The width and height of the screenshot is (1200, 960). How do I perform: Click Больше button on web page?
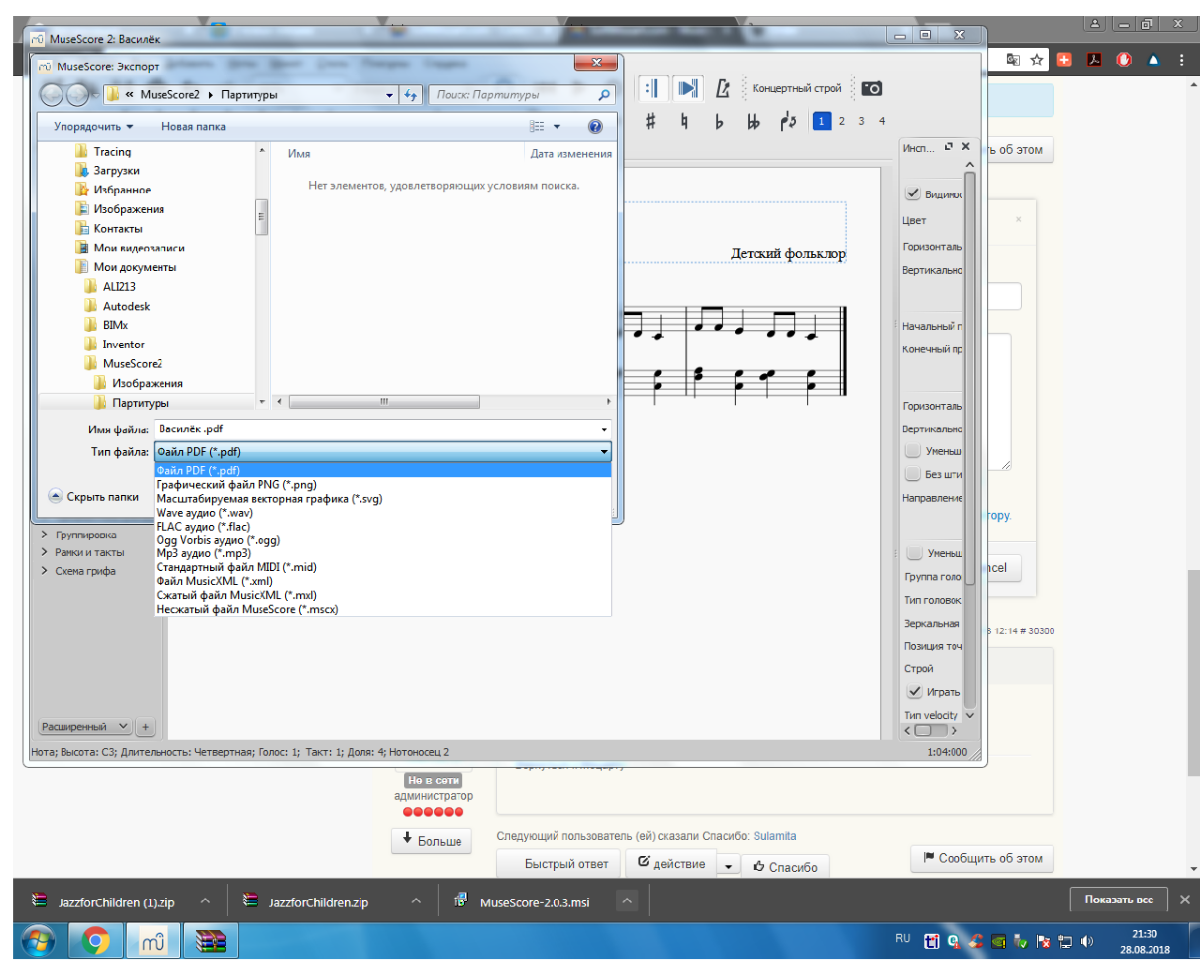pyautogui.click(x=431, y=841)
